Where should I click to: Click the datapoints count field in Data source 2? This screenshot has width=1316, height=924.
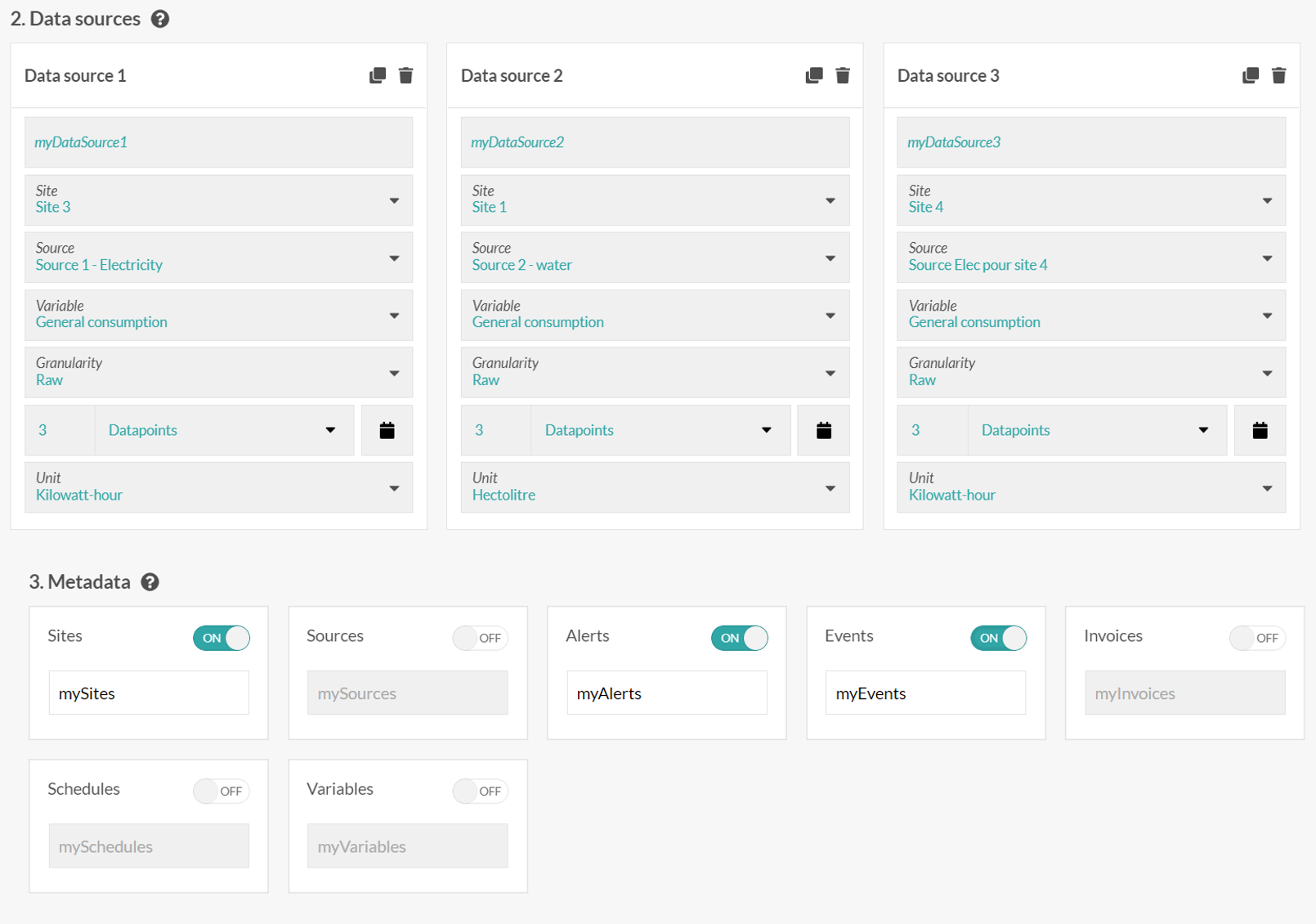[495, 430]
